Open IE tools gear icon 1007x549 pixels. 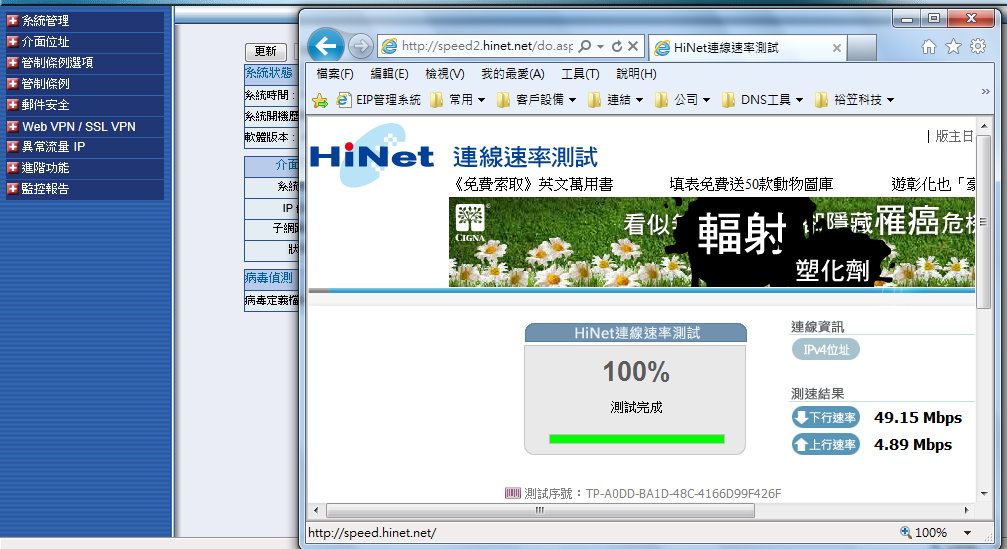[978, 46]
